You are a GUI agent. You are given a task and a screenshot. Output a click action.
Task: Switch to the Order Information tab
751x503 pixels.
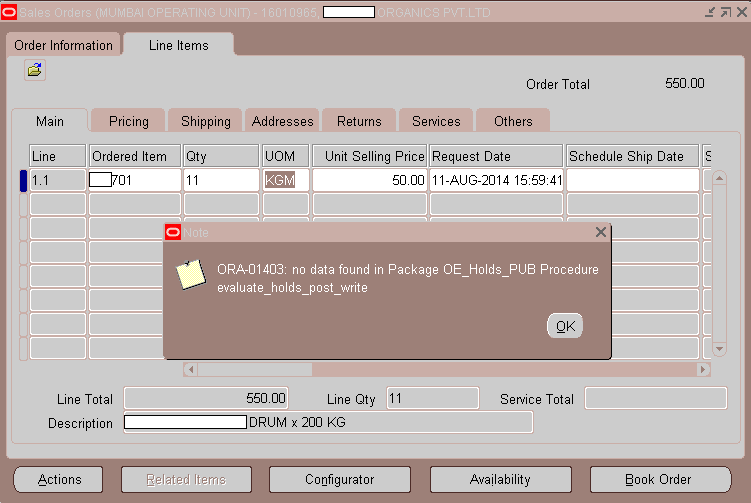(63, 45)
